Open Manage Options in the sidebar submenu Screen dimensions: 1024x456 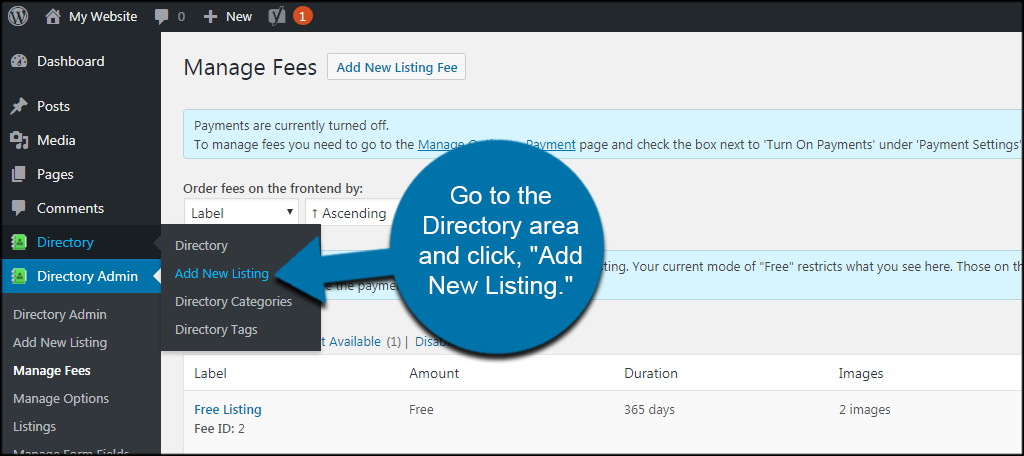pyautogui.click(x=61, y=398)
